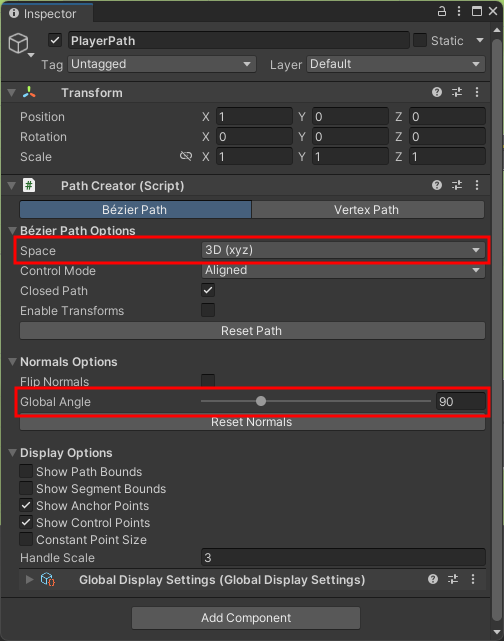This screenshot has width=504, height=641.
Task: Click the Transform axes icon
Action: click(x=29, y=92)
